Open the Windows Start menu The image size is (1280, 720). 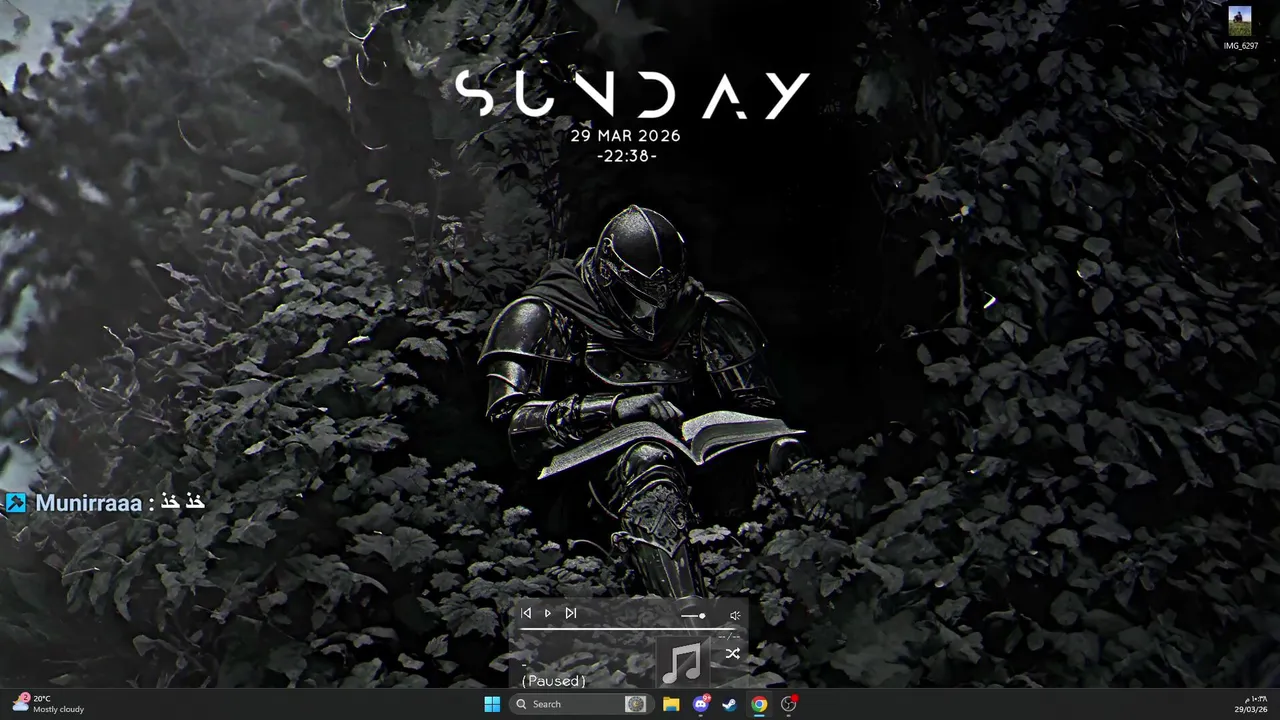[x=492, y=704]
